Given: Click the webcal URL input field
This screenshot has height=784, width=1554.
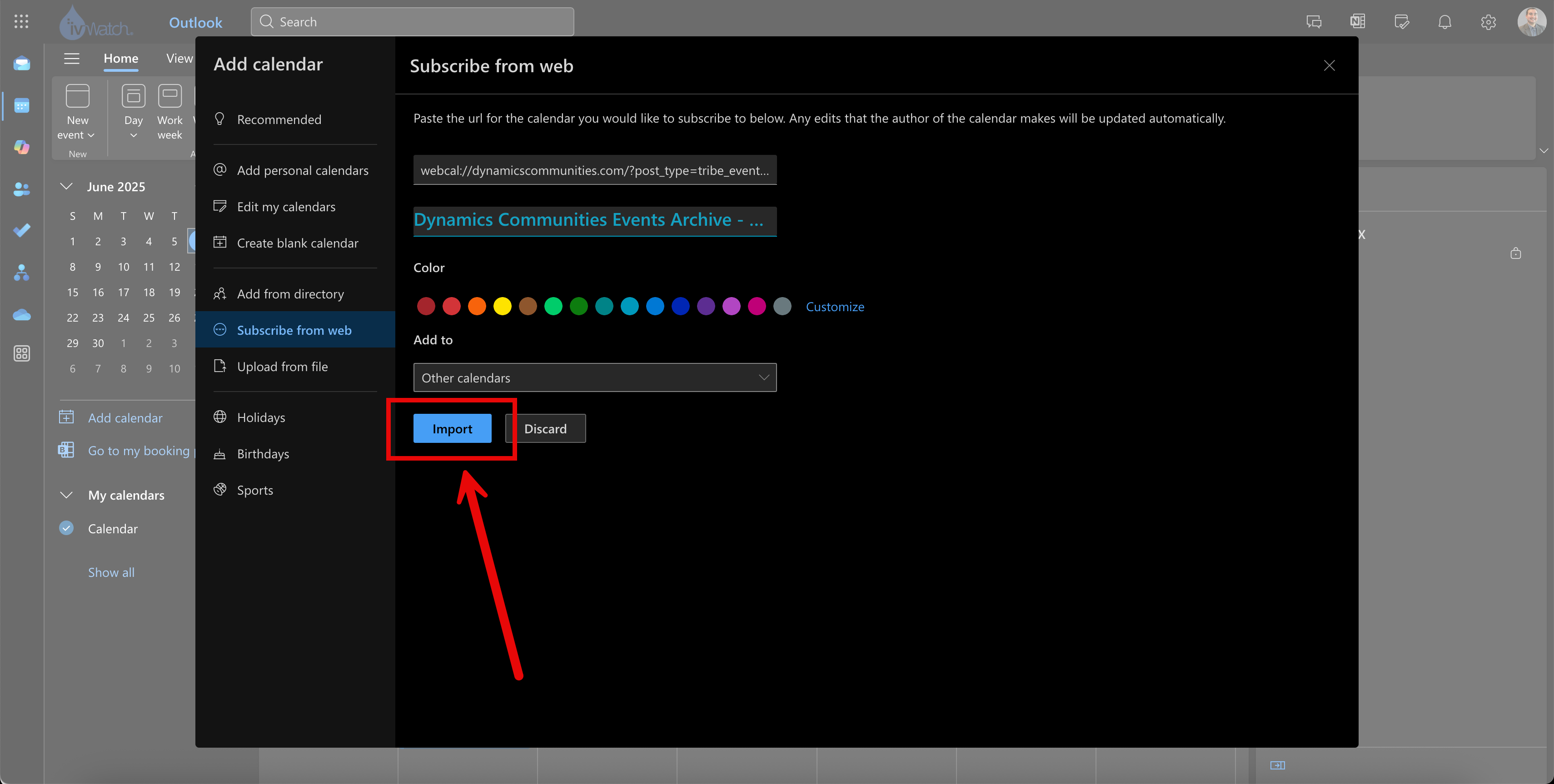Looking at the screenshot, I should (595, 170).
